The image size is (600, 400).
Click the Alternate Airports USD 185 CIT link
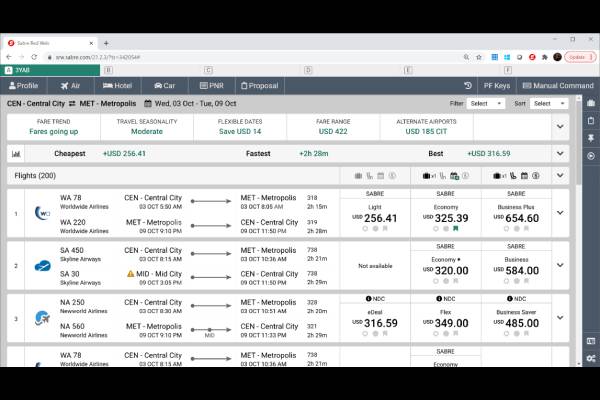(426, 132)
